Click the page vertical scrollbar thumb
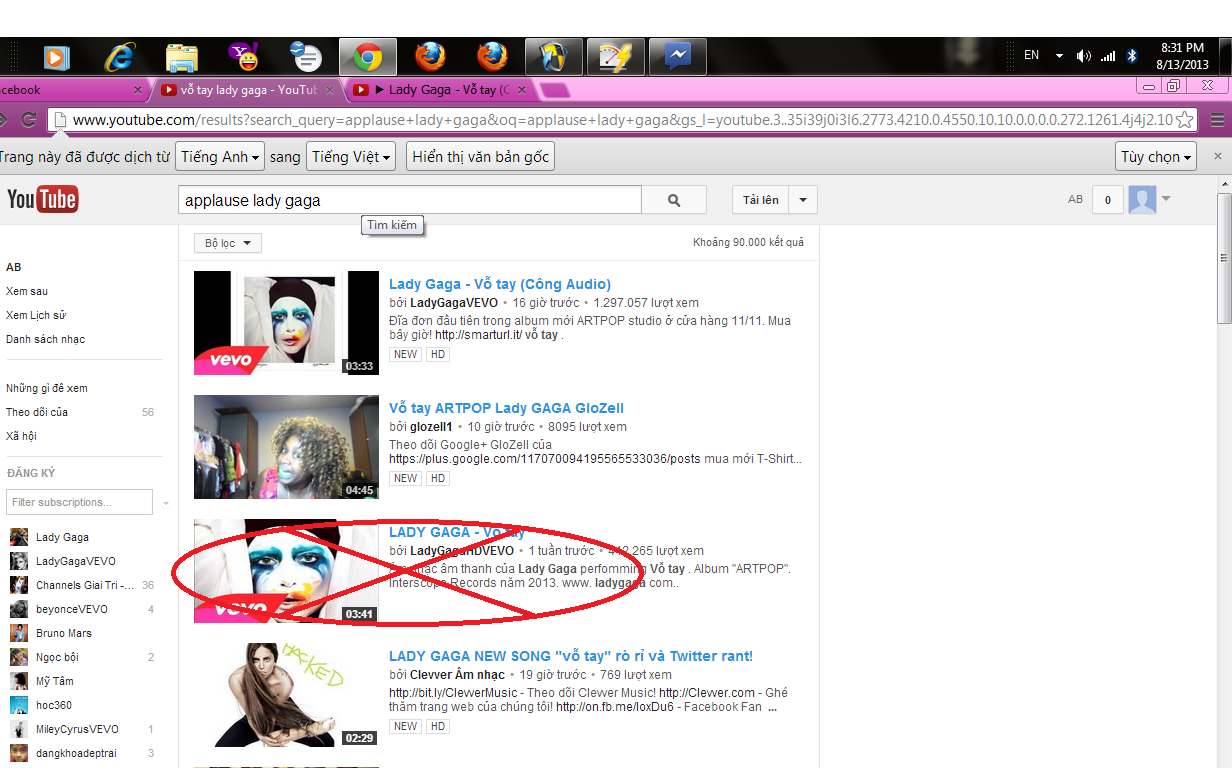1232x768 pixels. (x=1224, y=257)
